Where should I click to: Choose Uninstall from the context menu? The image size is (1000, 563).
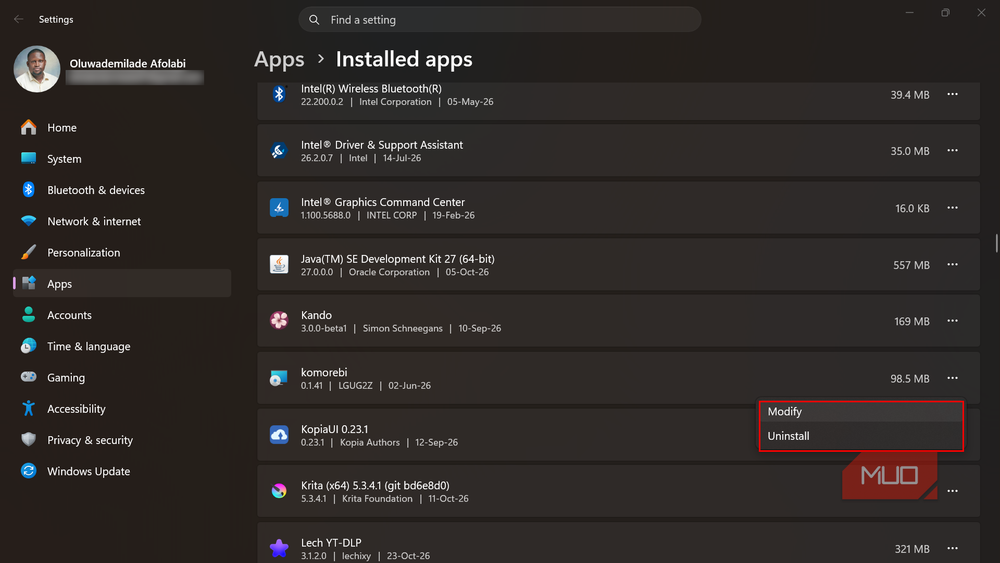pos(861,436)
